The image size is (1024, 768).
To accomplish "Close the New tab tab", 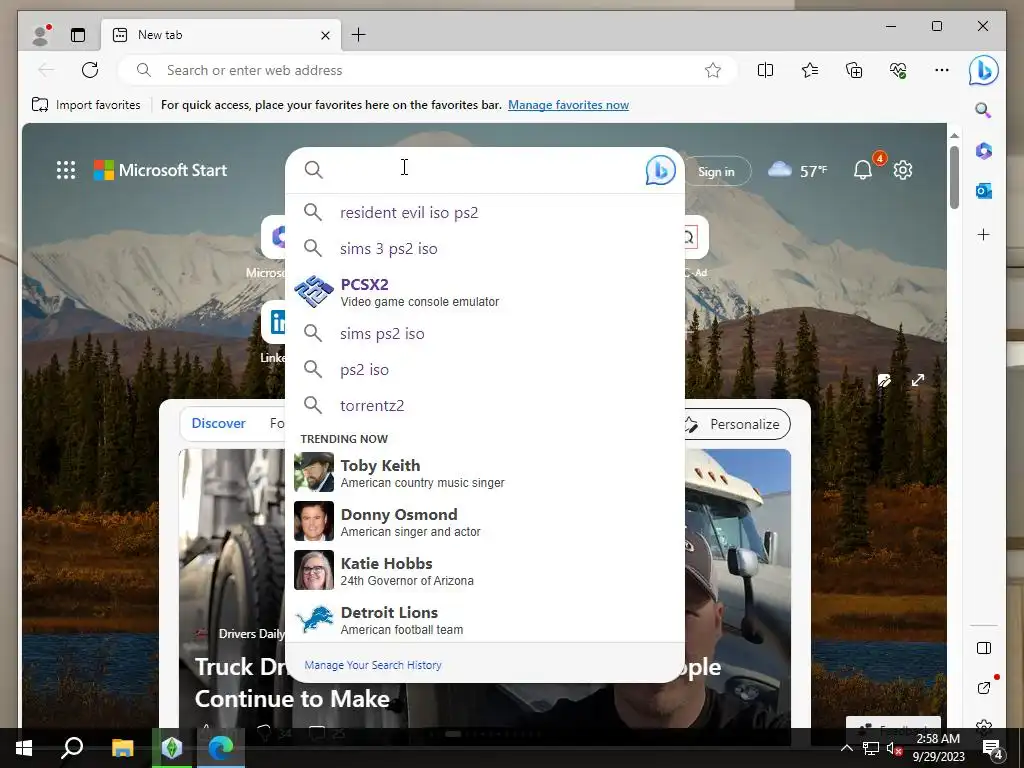I will tap(325, 35).
